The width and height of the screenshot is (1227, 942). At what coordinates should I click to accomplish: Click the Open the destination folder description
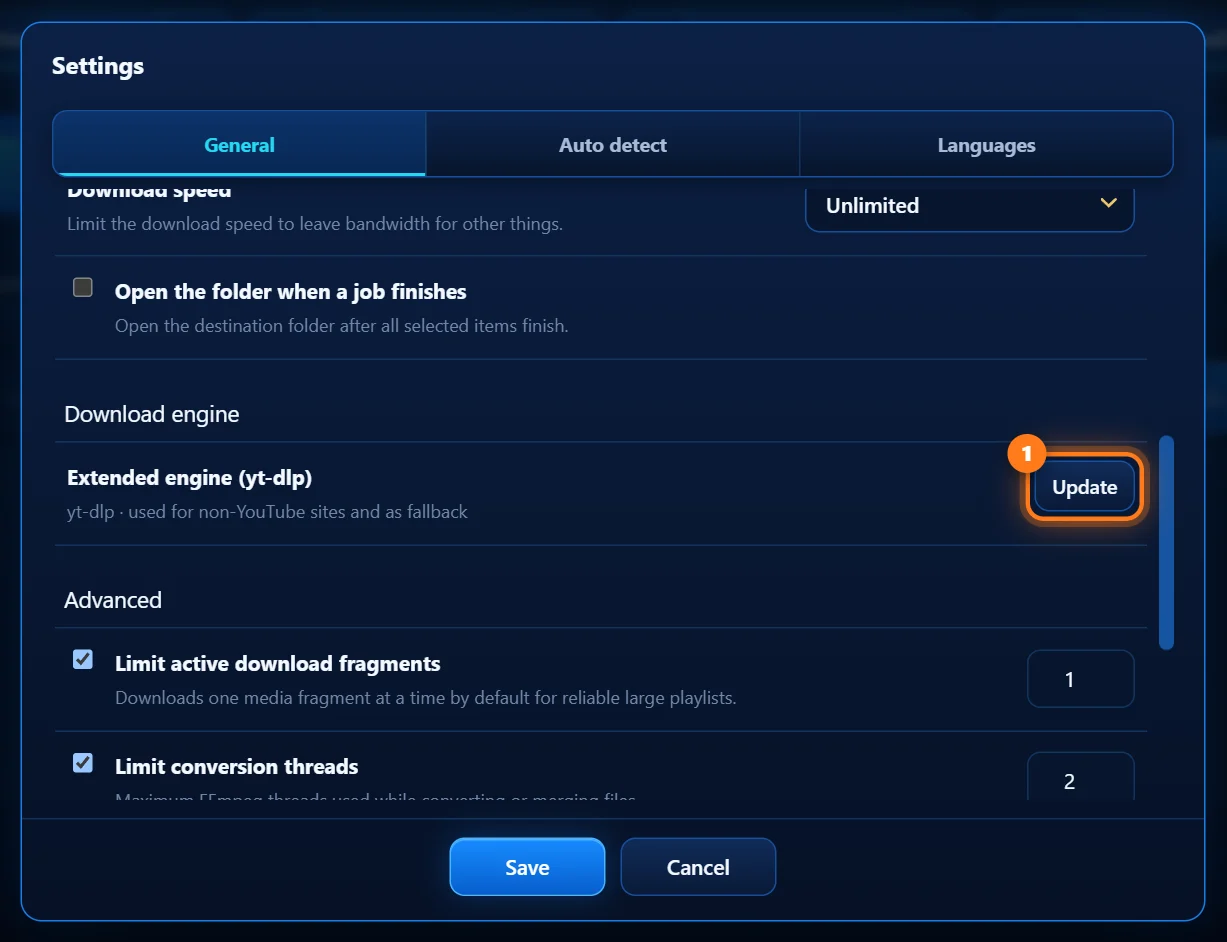(x=342, y=326)
